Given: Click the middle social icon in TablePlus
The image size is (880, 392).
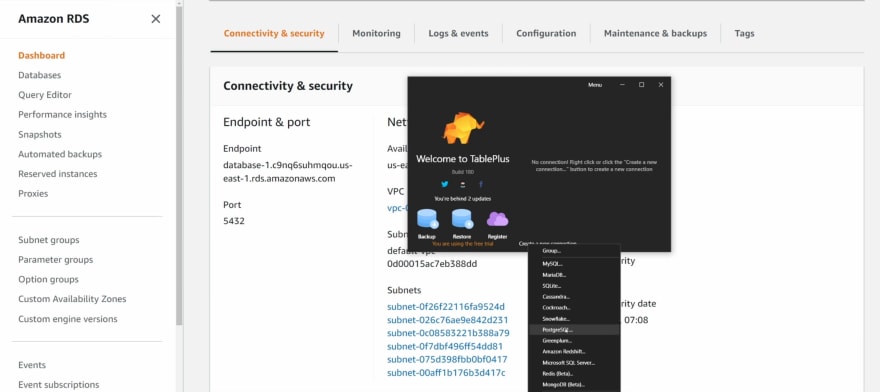Looking at the screenshot, I should [x=462, y=184].
